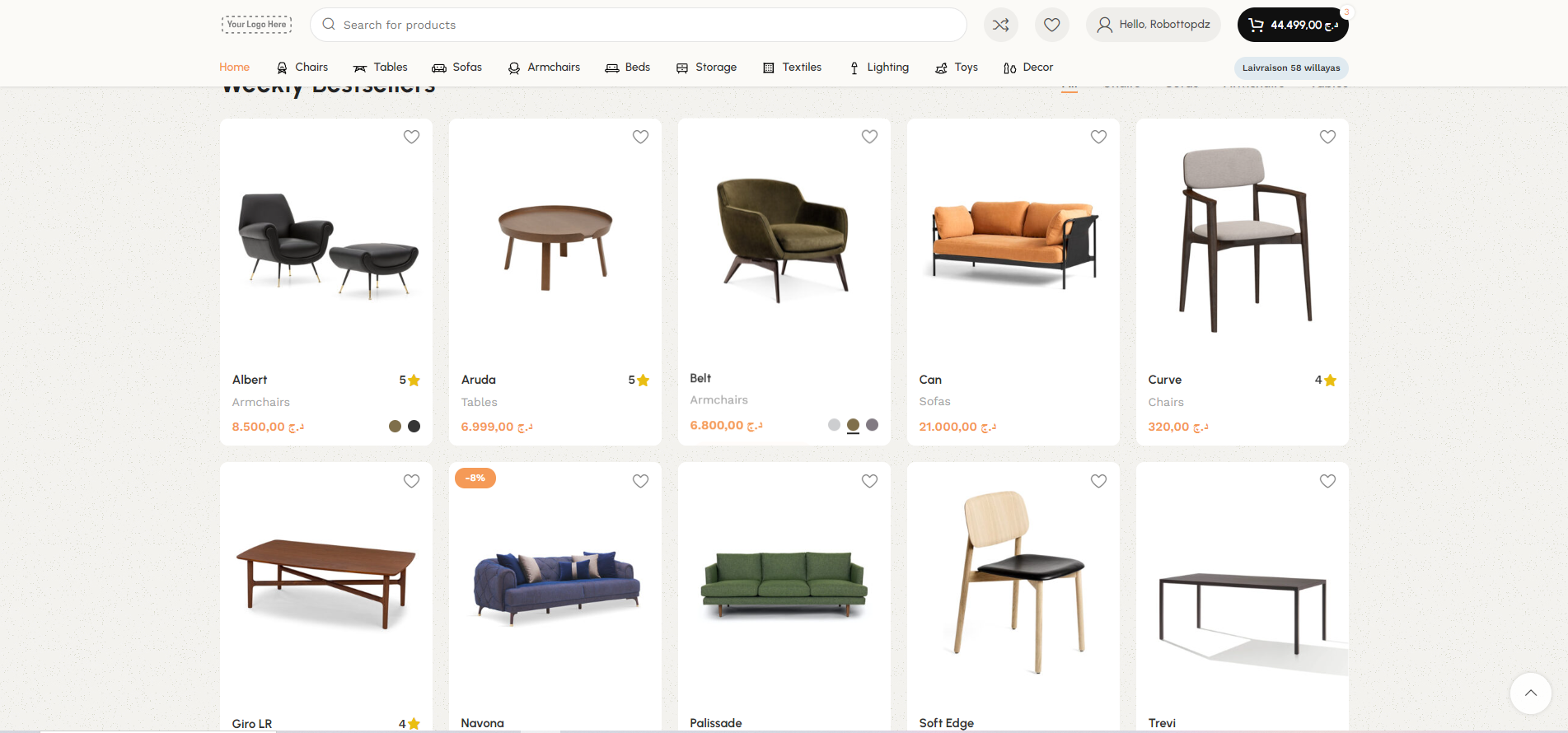This screenshot has height=733, width=1568.
Task: Select the black color swatch for Albert
Action: pyautogui.click(x=414, y=426)
